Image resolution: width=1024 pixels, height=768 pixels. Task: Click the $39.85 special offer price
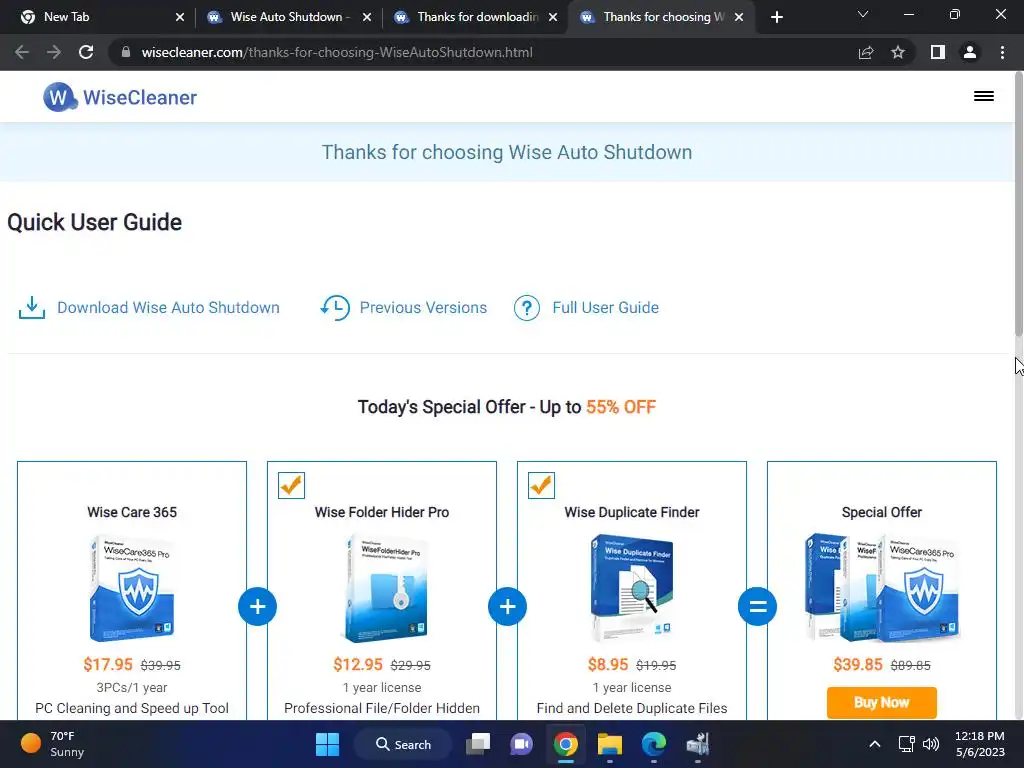point(857,664)
